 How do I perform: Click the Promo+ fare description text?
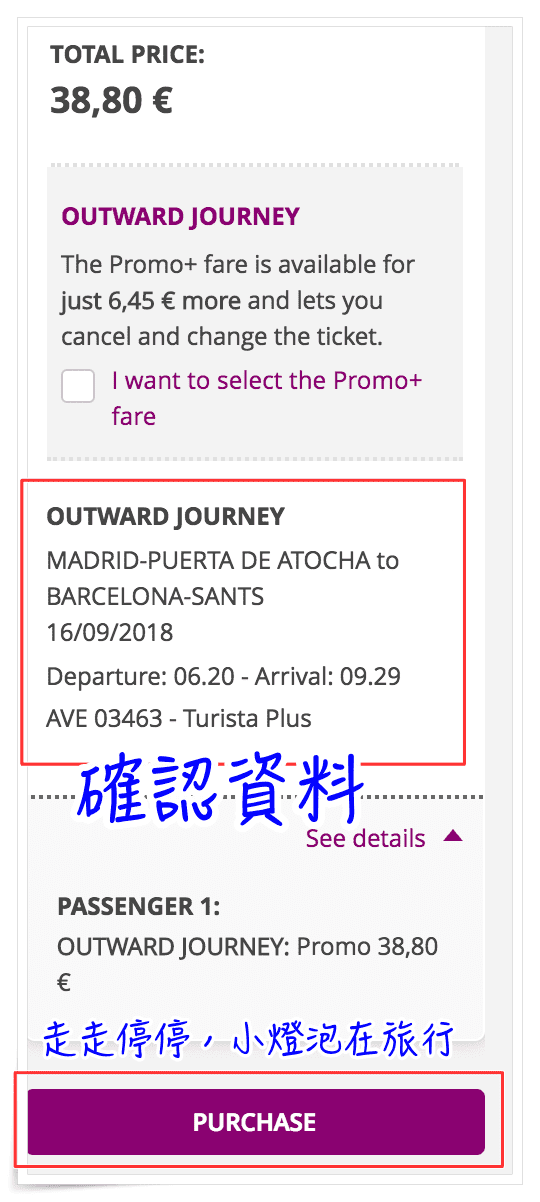tap(238, 301)
